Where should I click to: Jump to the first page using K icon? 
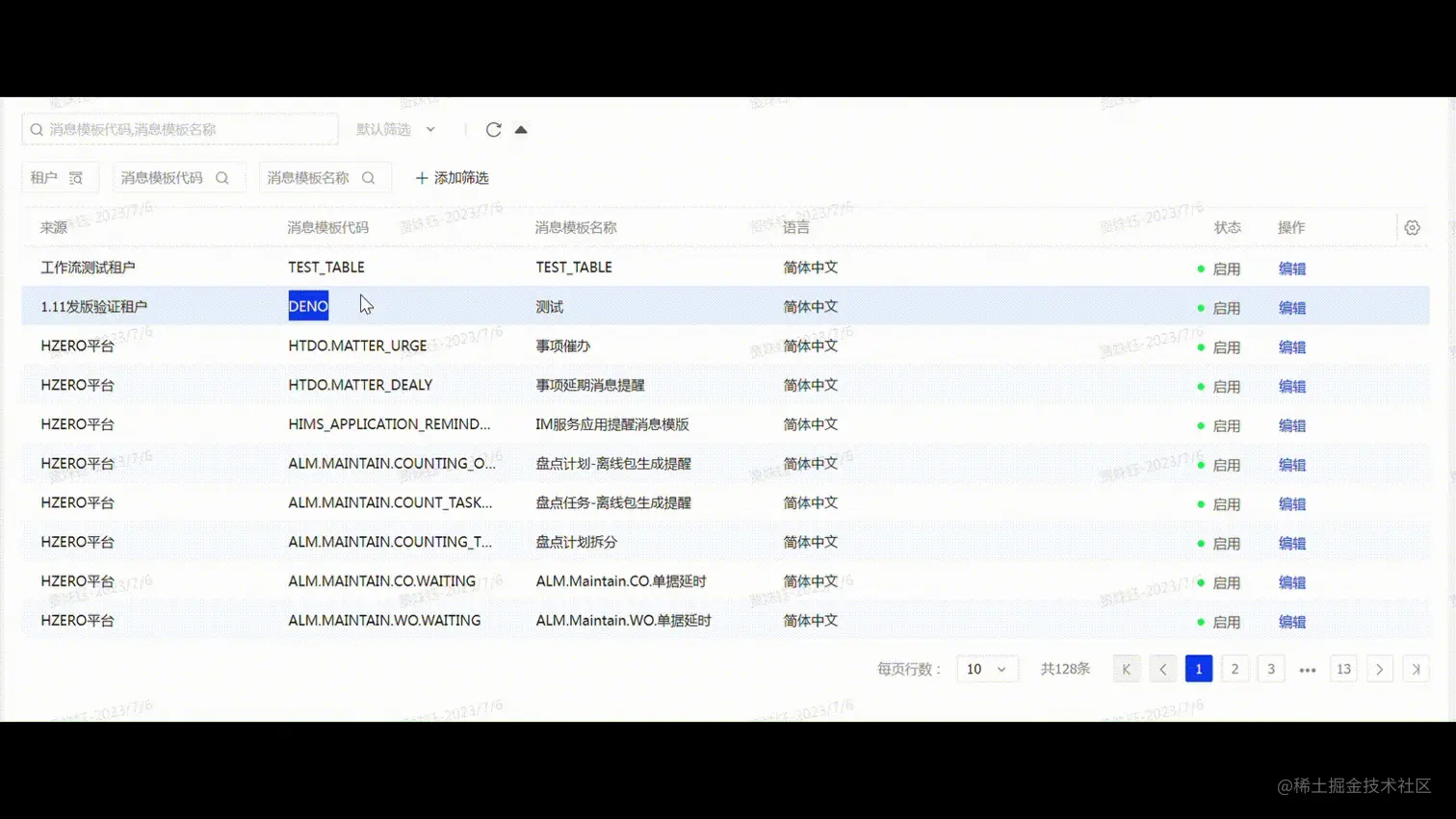pos(1126,668)
